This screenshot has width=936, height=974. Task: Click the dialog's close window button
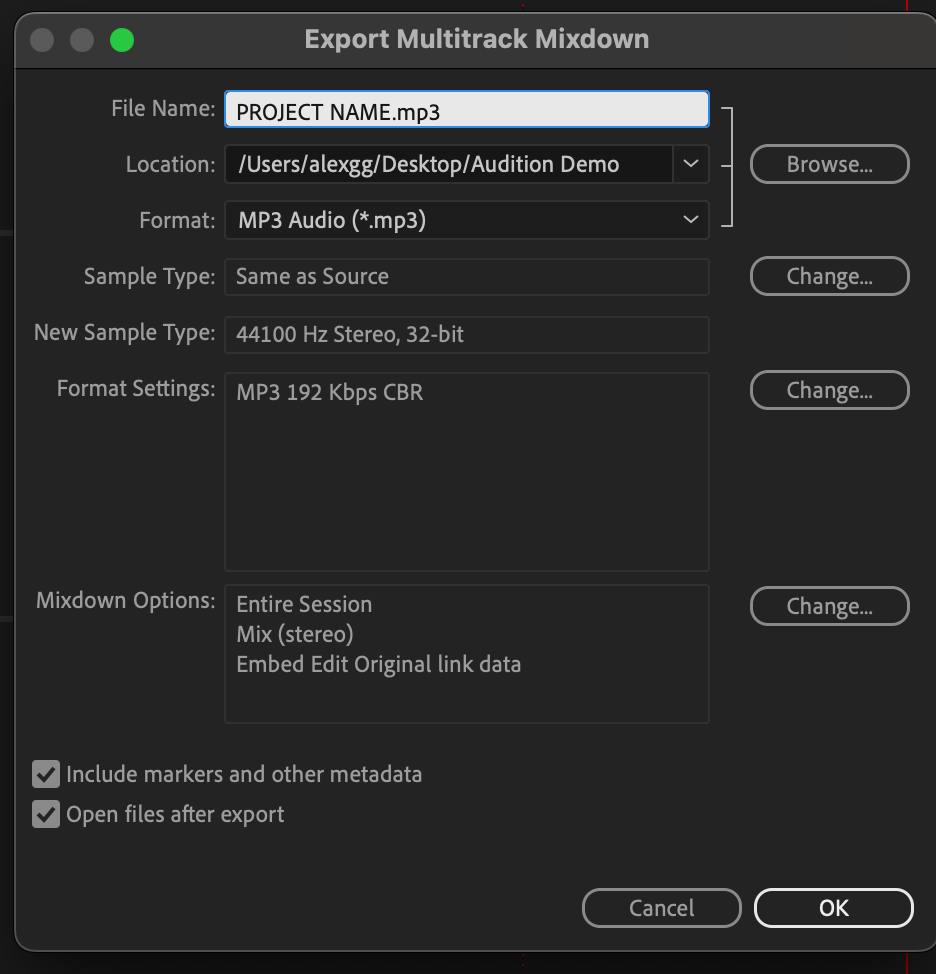click(42, 40)
